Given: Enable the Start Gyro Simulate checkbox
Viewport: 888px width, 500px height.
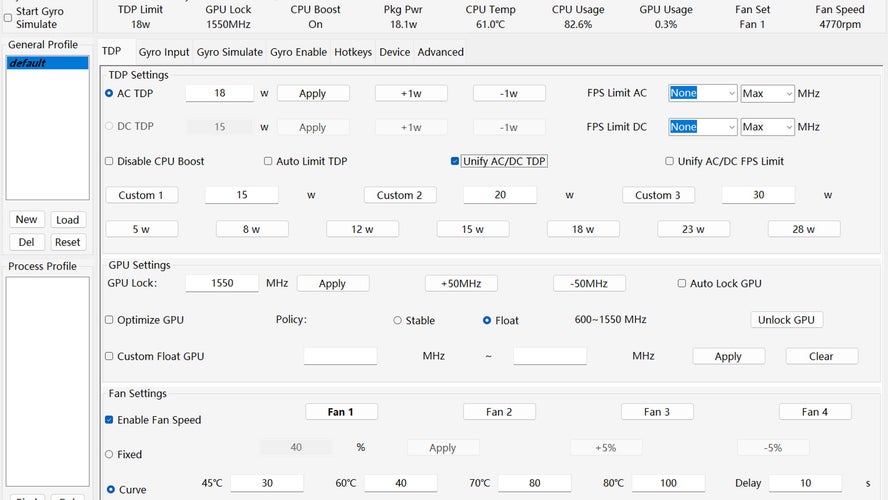Looking at the screenshot, I should [x=9, y=17].
